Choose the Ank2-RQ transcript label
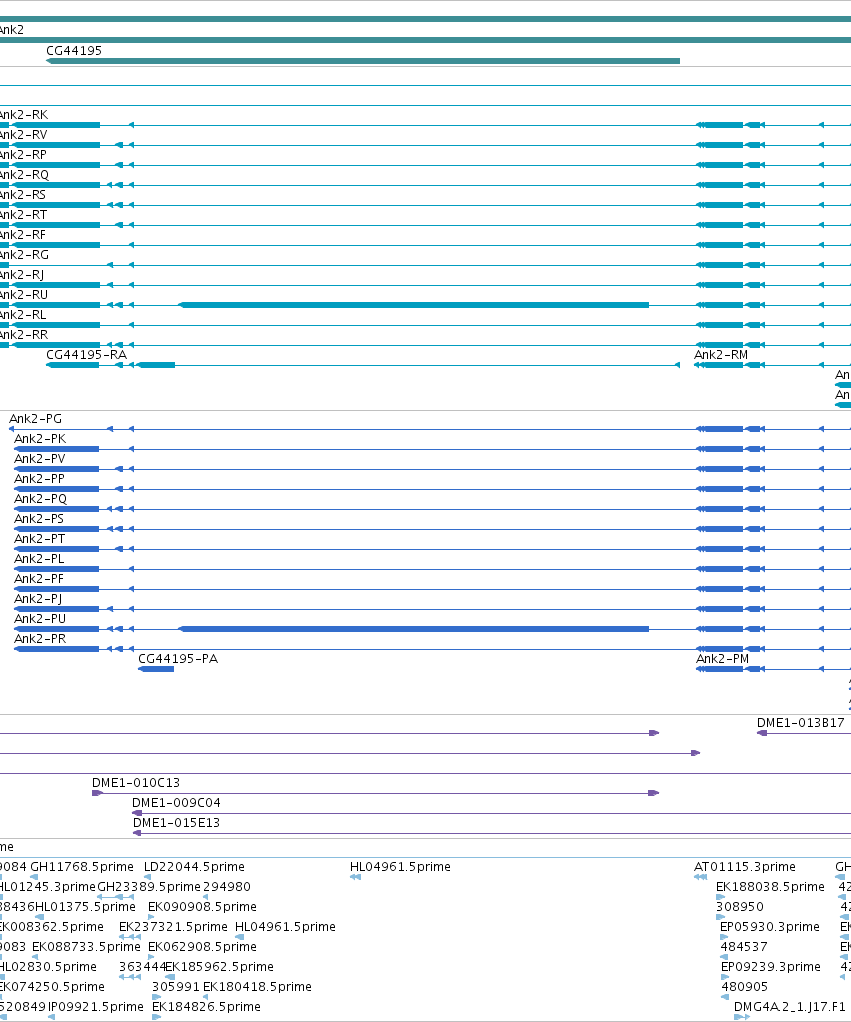The height and width of the screenshot is (1022, 851). click(24, 175)
